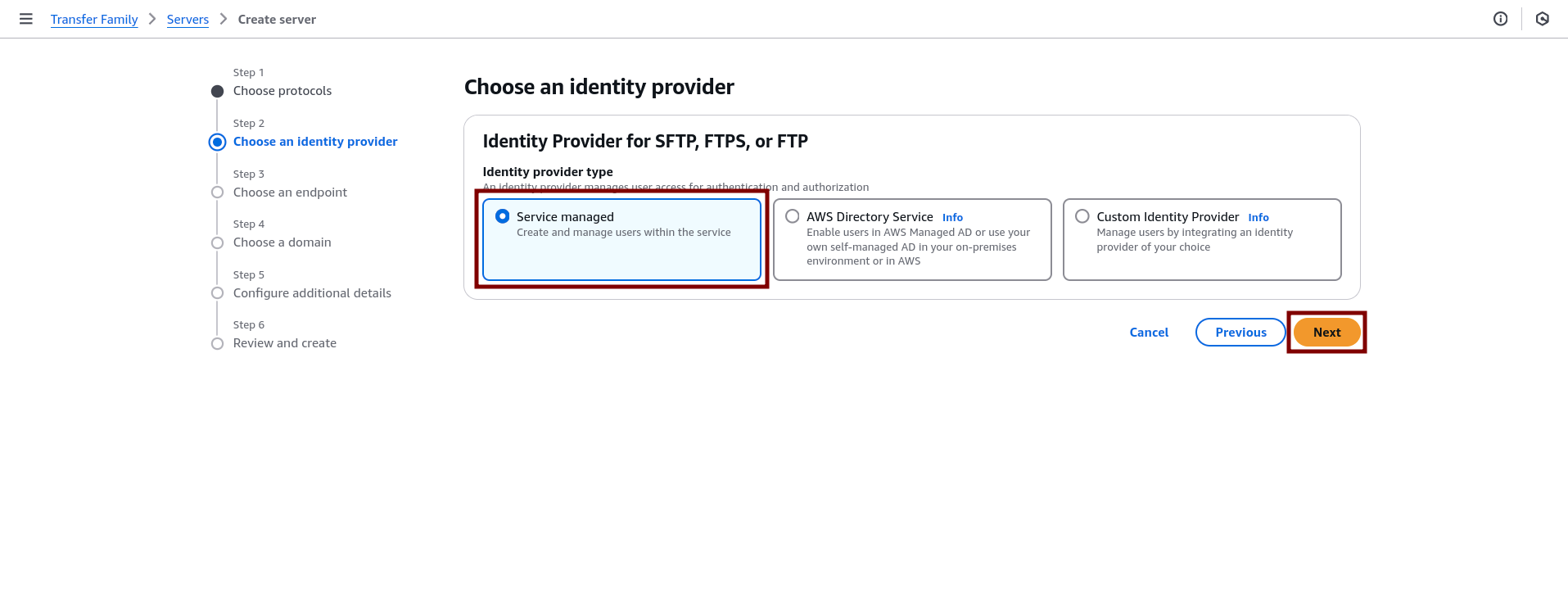This screenshot has width=1568, height=598.
Task: Open Step 5 Configure additional details
Action: pyautogui.click(x=312, y=292)
